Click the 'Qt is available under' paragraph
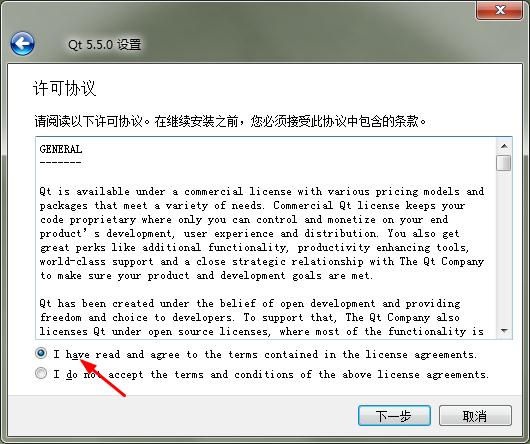 (x=262, y=233)
